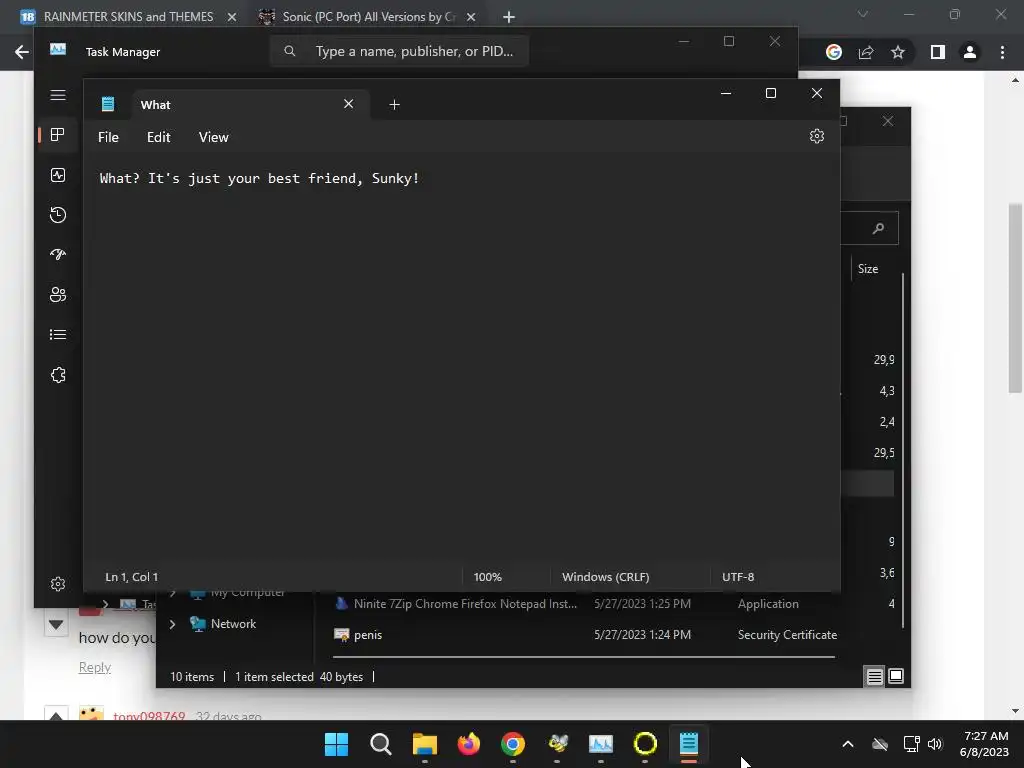This screenshot has height=768, width=1024.
Task: Close the 'What' Notepad tab
Action: pyautogui.click(x=349, y=104)
